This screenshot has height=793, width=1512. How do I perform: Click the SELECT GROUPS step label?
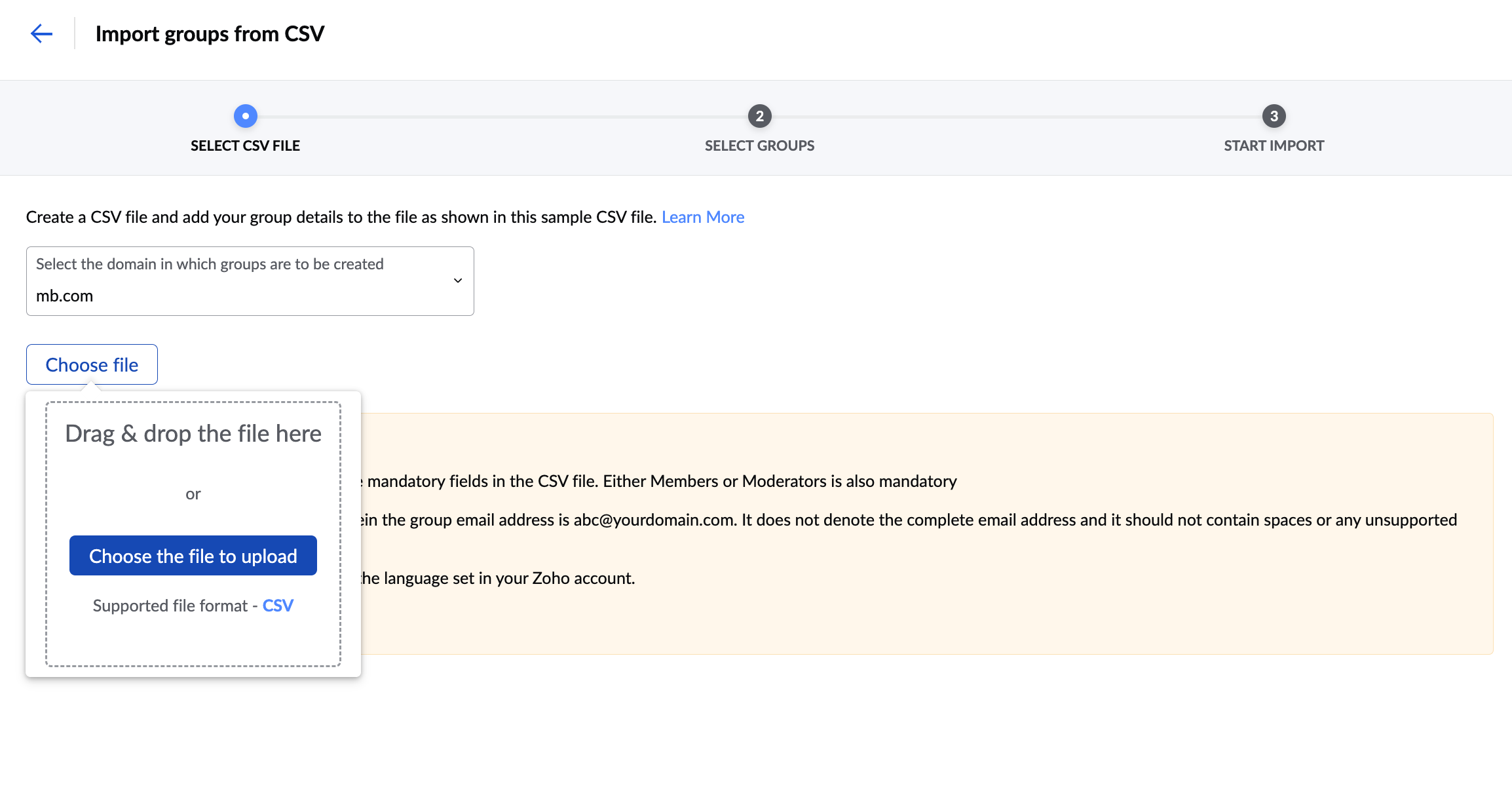click(759, 145)
